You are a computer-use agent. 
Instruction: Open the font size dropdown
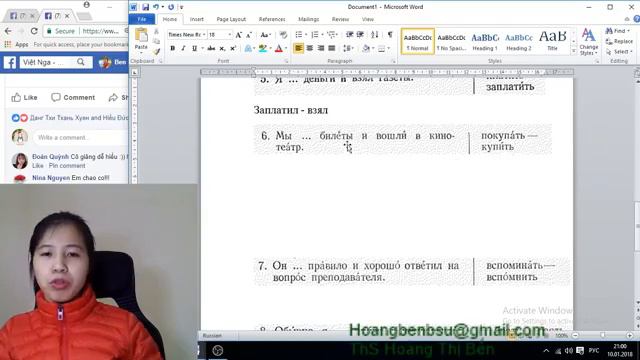point(230,35)
